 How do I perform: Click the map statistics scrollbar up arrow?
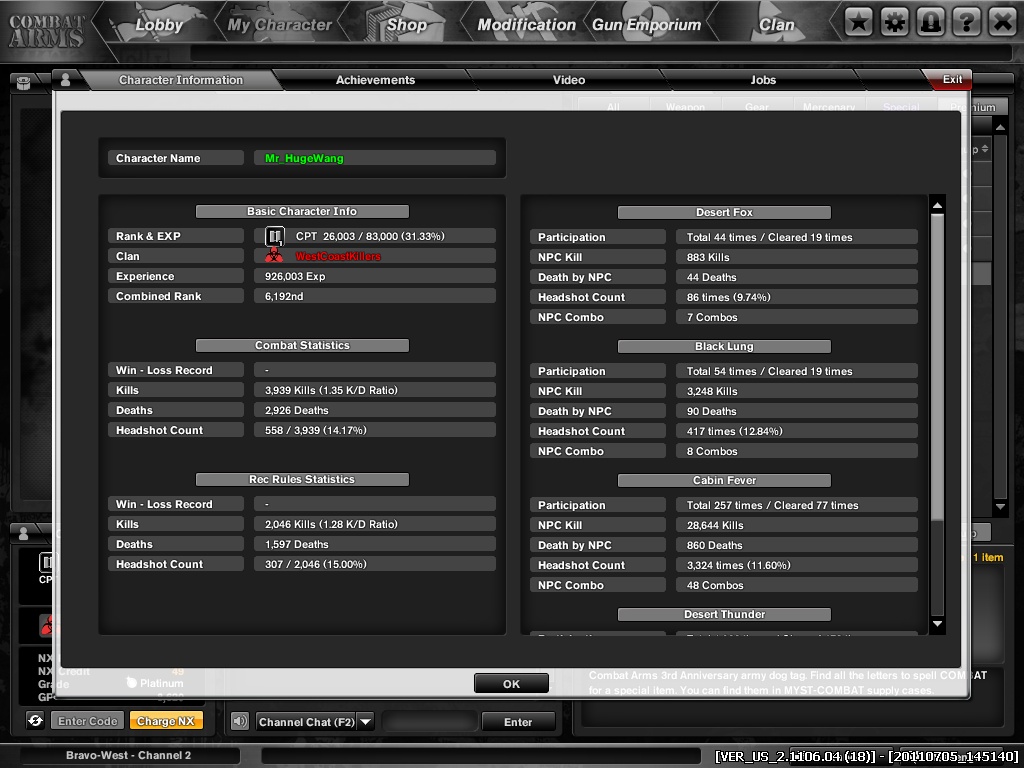(937, 205)
